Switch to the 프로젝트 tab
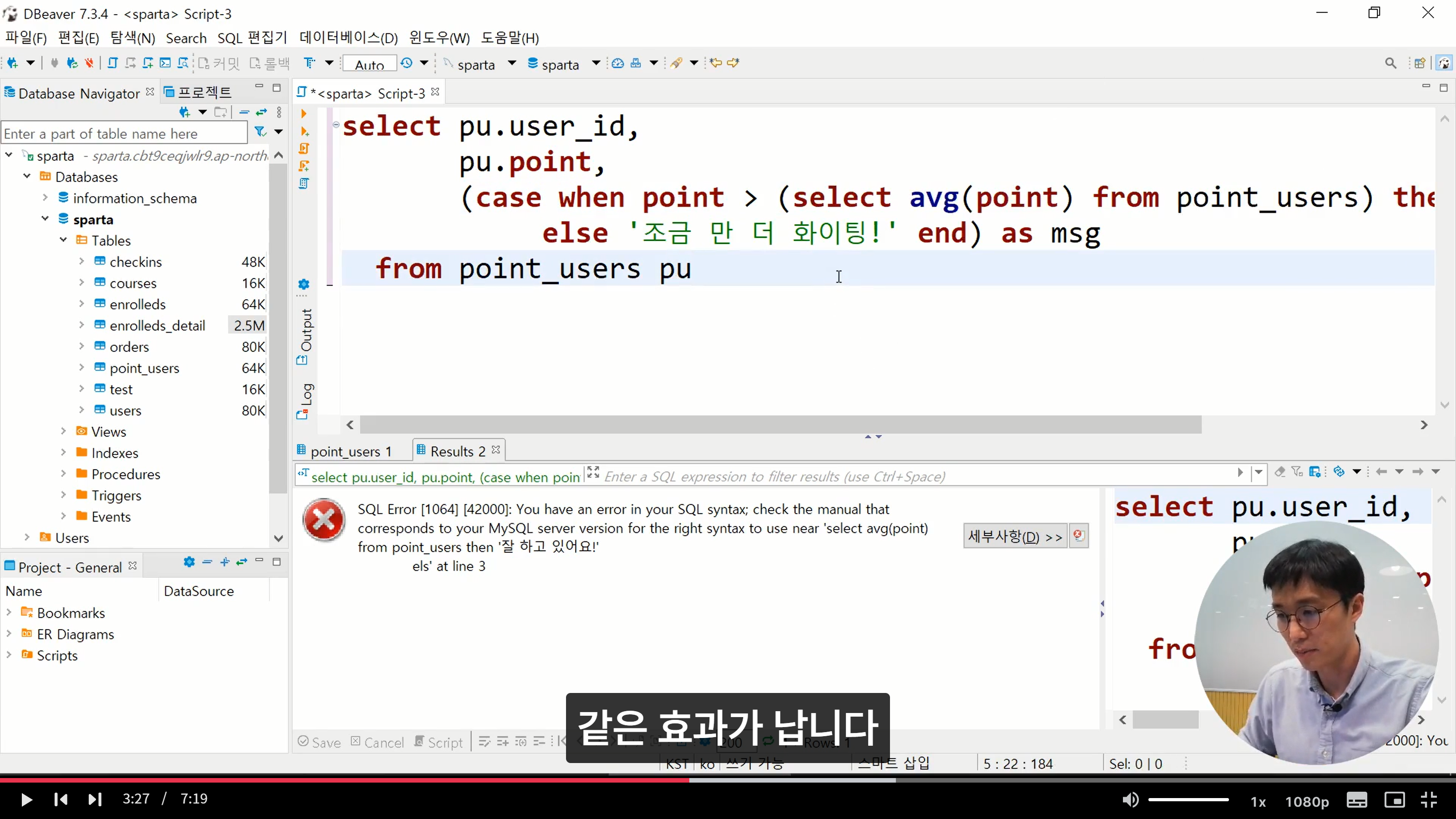1456x819 pixels. click(x=198, y=92)
